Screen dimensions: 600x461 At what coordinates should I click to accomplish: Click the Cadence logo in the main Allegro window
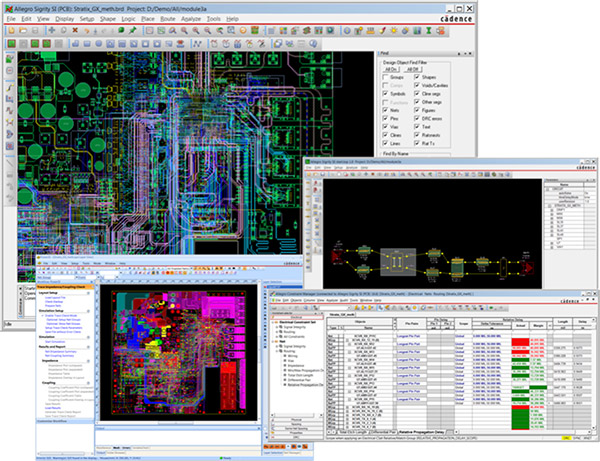point(456,19)
